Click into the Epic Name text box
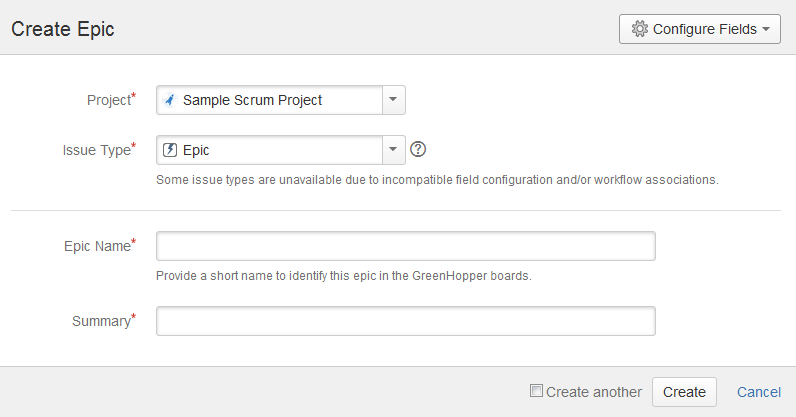796x417 pixels. 405,246
